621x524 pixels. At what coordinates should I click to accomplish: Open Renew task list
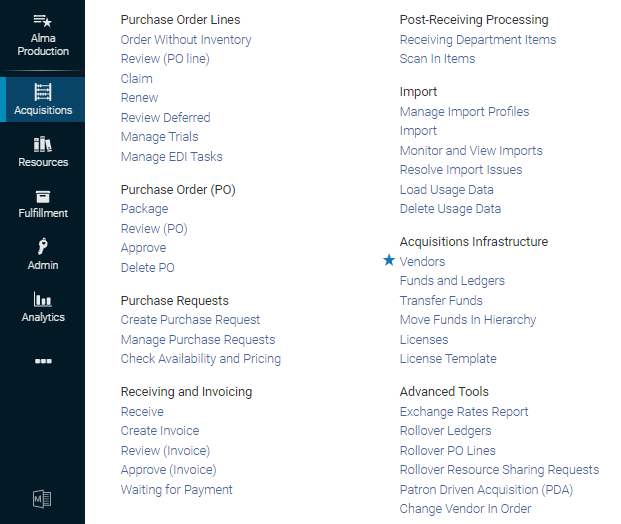139,98
